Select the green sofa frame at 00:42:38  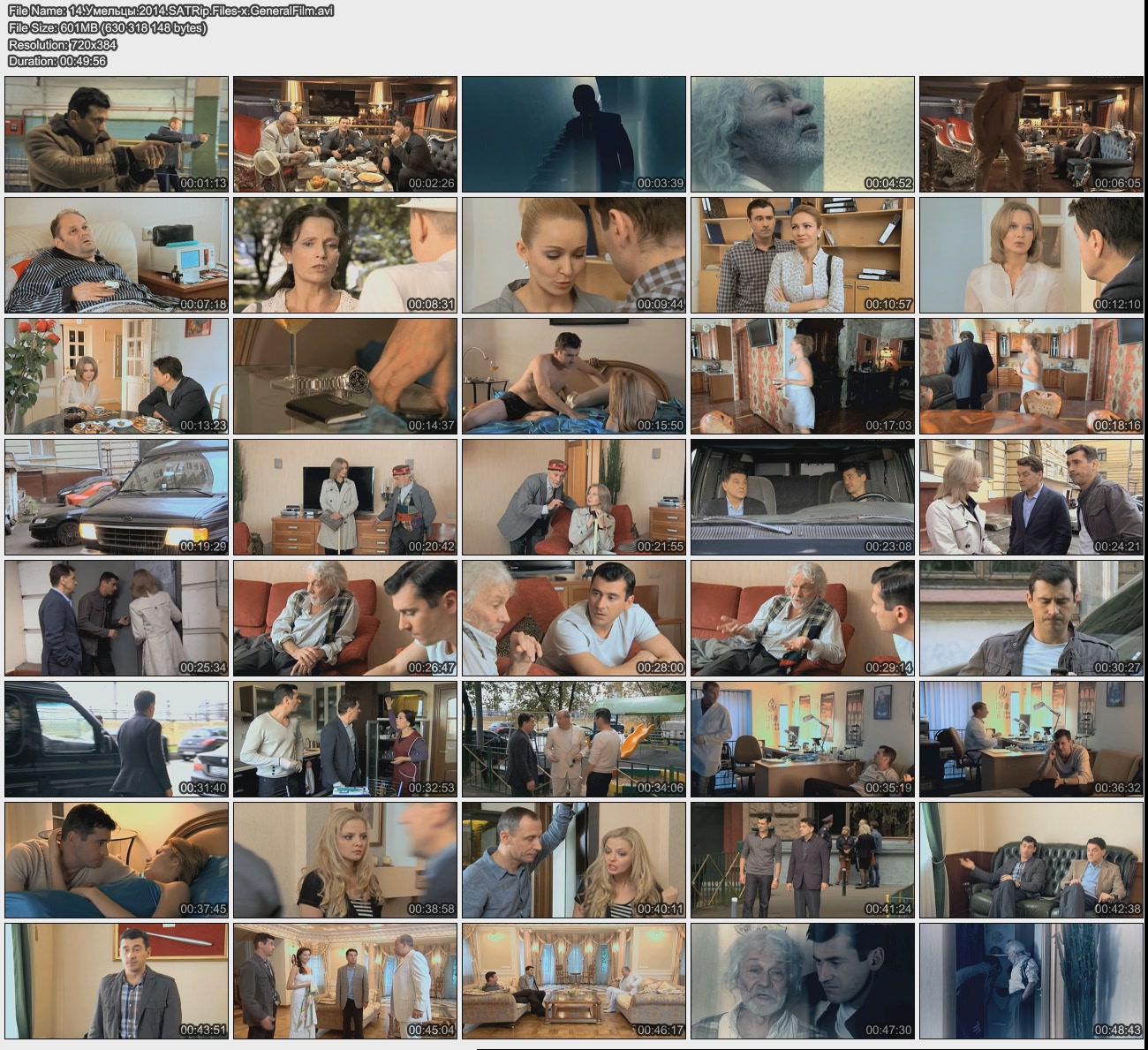[1031, 860]
